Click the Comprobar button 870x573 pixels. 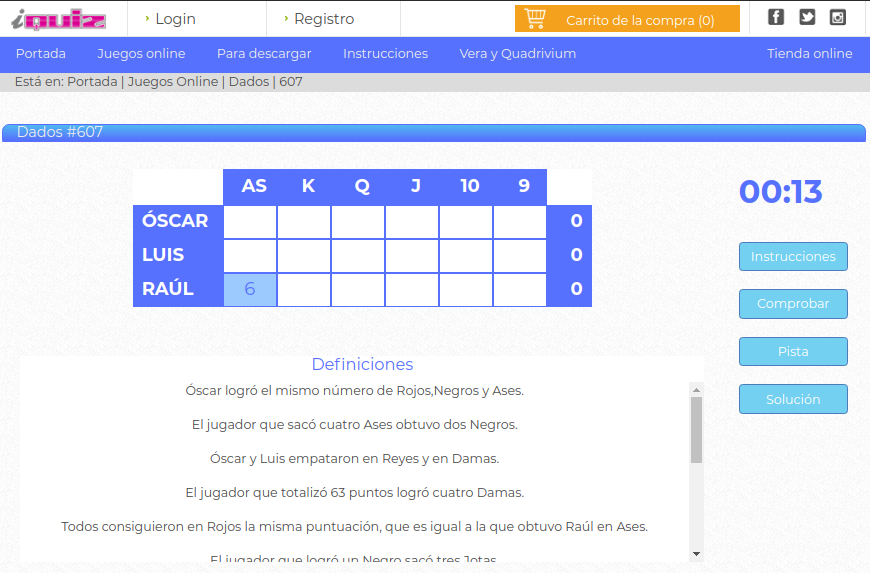tap(793, 303)
